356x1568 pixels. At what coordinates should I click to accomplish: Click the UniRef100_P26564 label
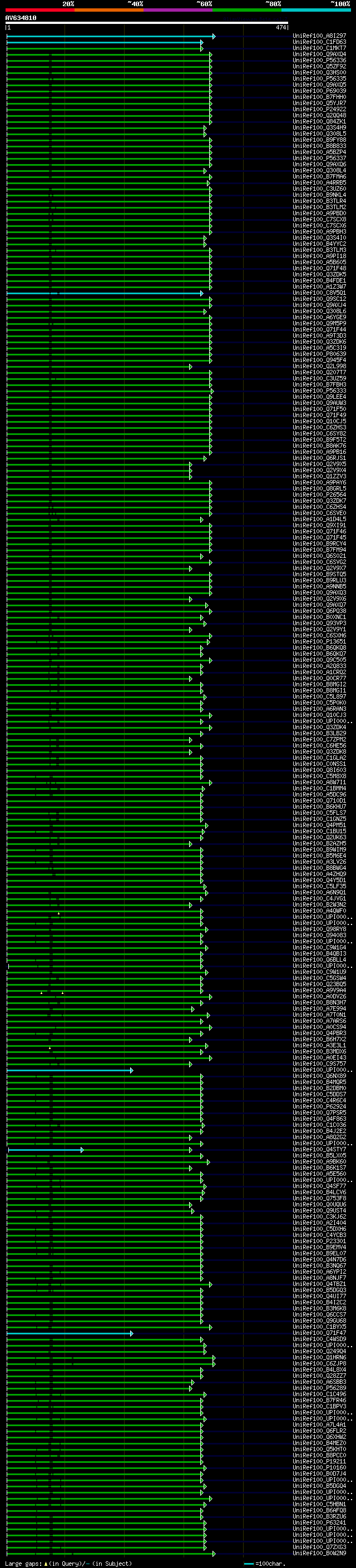[x=319, y=495]
